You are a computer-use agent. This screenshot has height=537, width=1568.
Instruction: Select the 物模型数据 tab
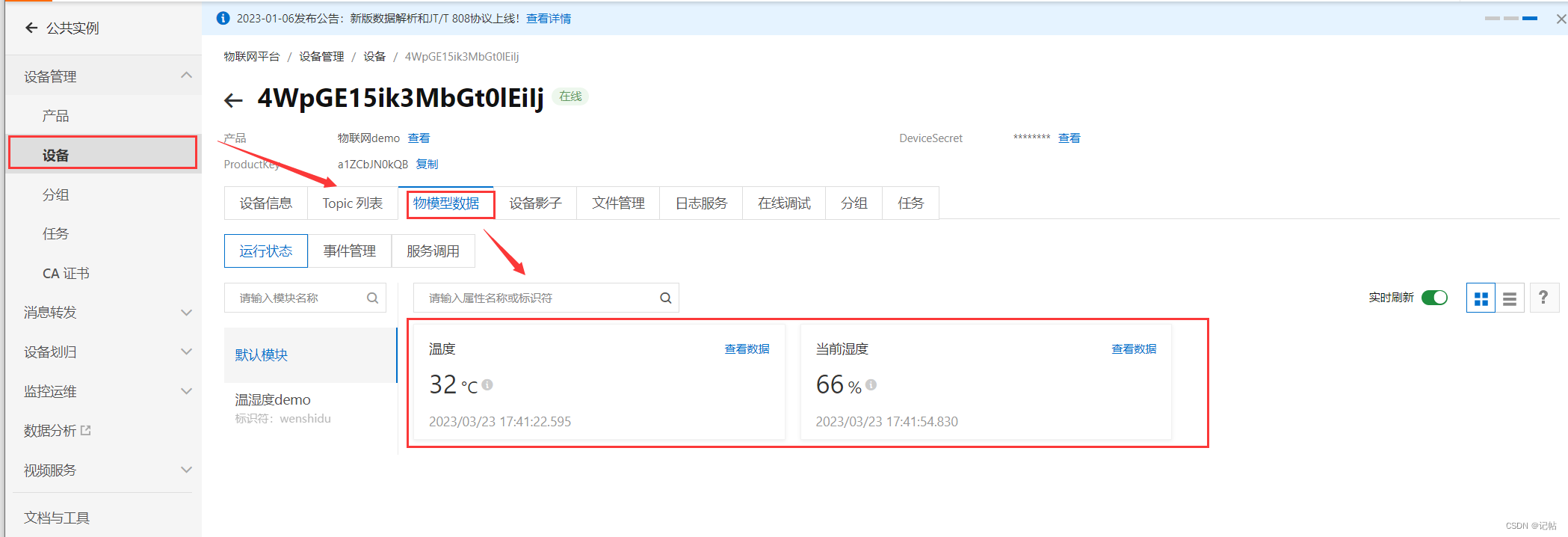(446, 203)
